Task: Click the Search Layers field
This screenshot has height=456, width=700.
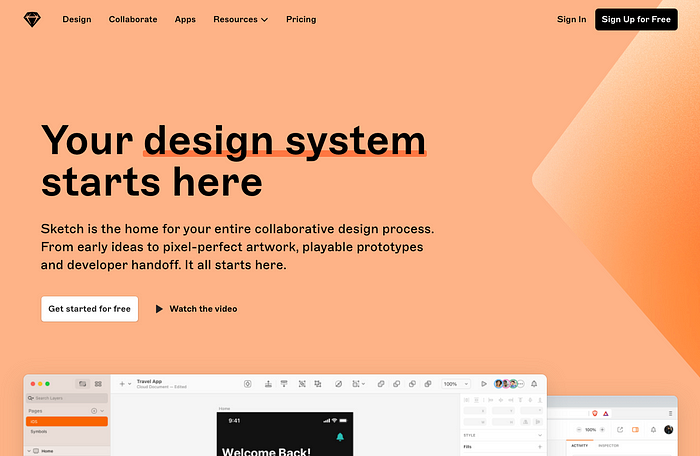Action: (x=67, y=398)
